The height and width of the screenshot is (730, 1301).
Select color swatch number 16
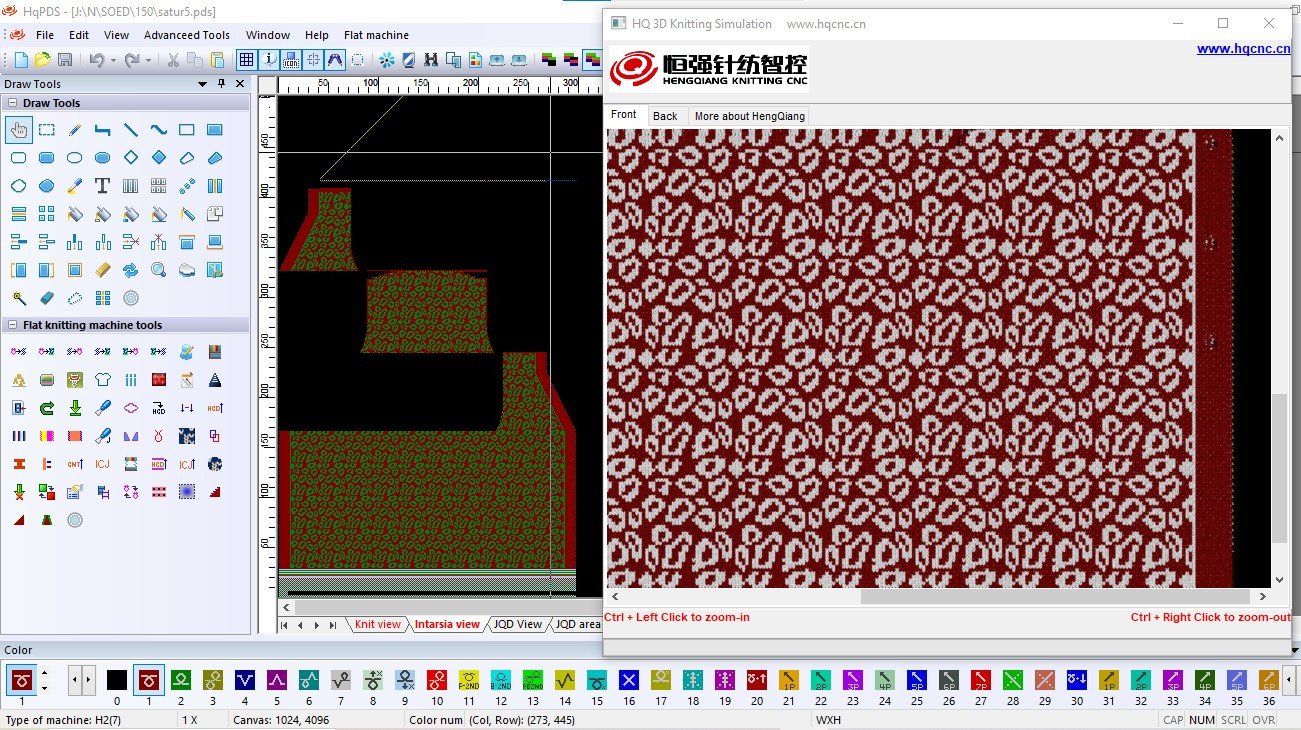628,680
